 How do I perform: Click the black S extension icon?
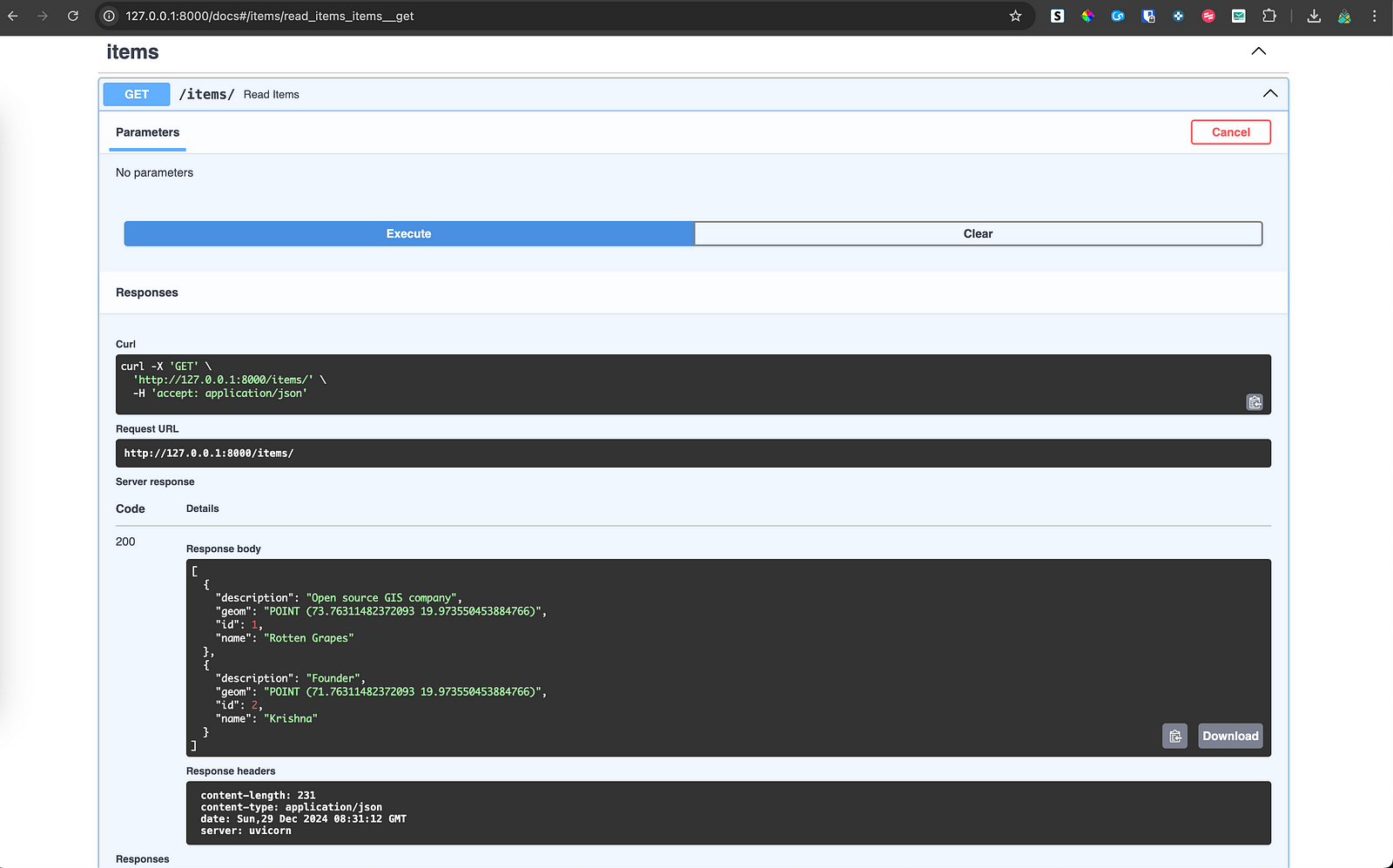click(x=1057, y=16)
